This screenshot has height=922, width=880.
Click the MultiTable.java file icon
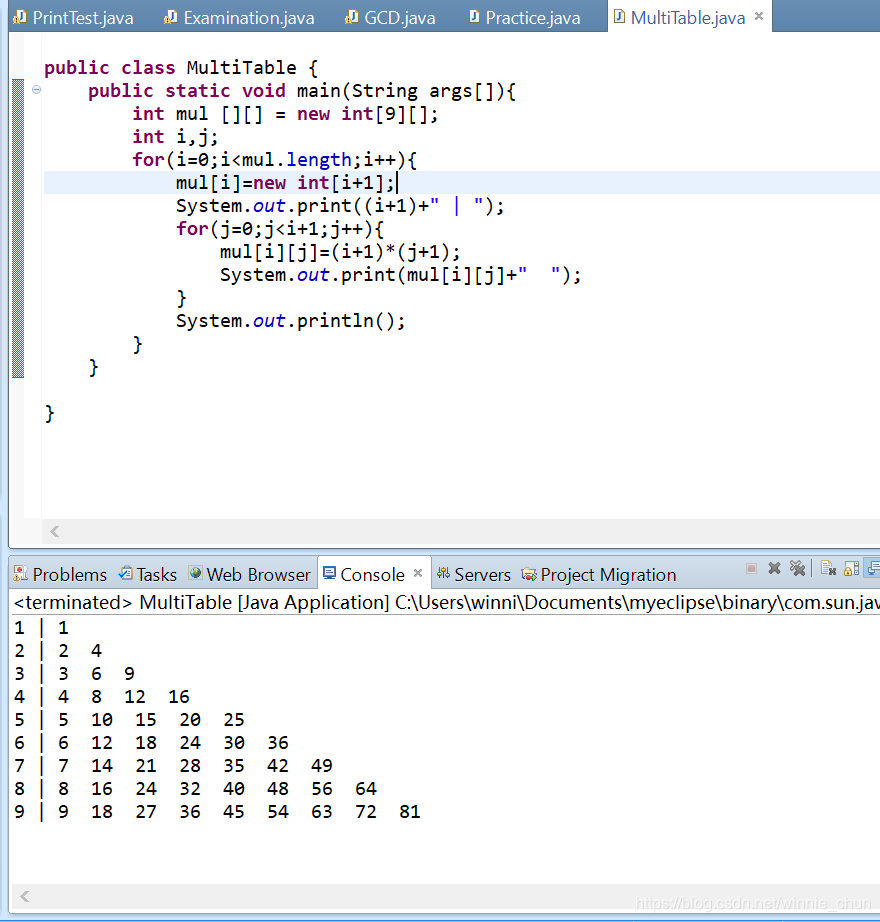pyautogui.click(x=619, y=16)
